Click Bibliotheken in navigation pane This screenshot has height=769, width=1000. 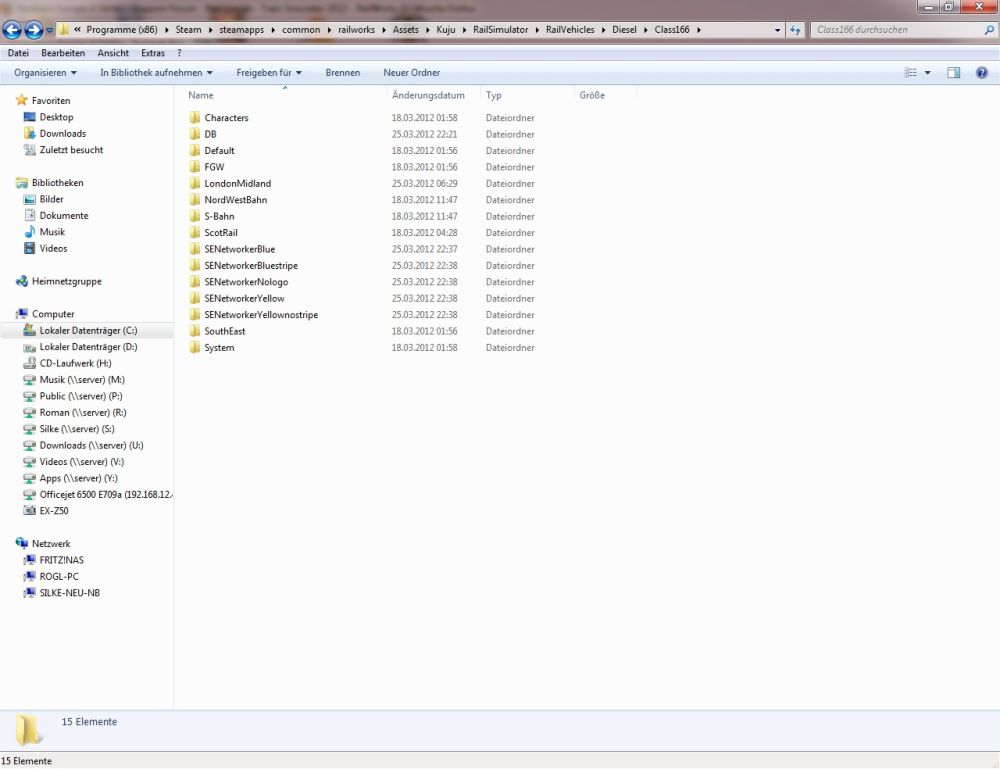(x=57, y=183)
